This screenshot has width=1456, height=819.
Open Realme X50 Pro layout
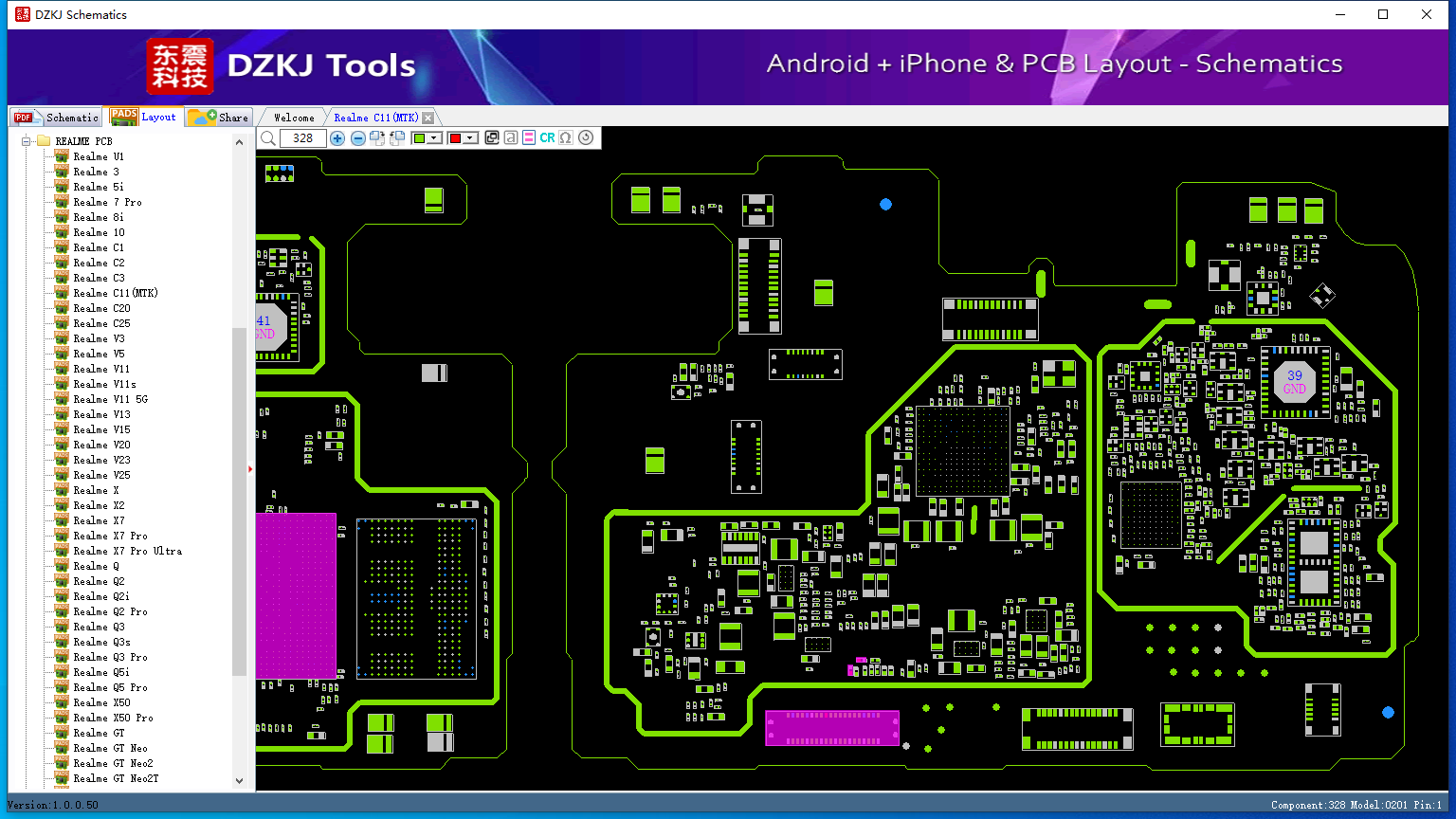click(113, 718)
